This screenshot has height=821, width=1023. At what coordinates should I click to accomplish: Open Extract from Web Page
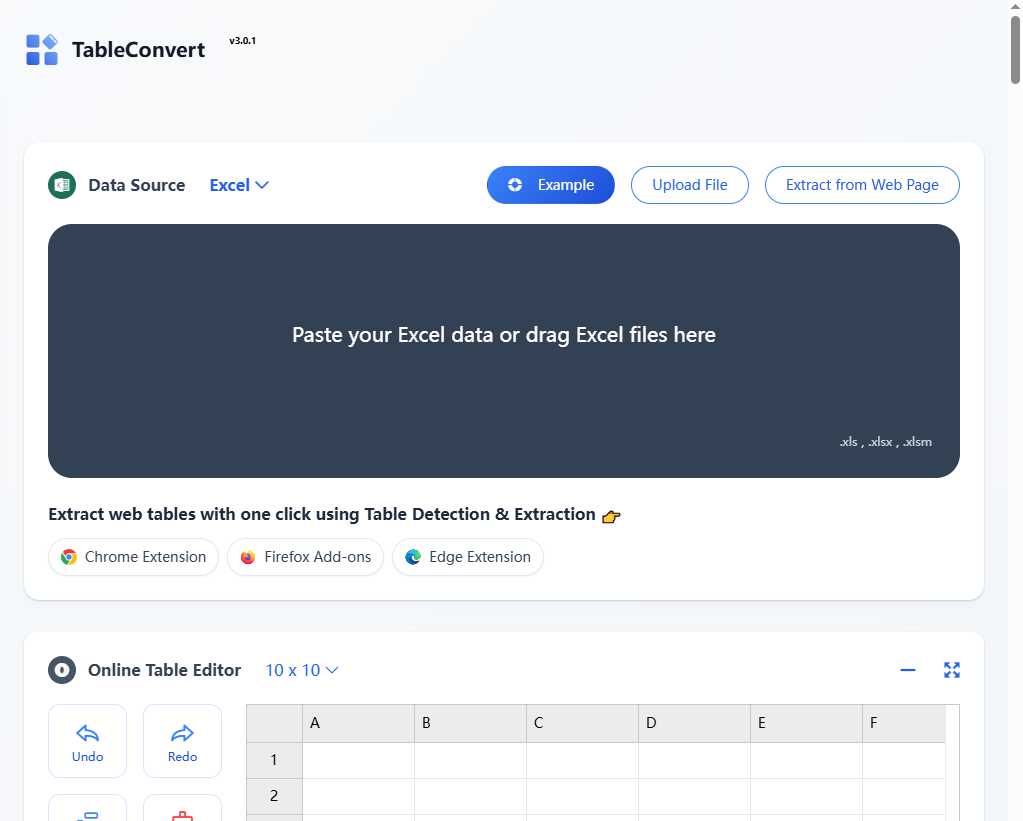tap(861, 185)
